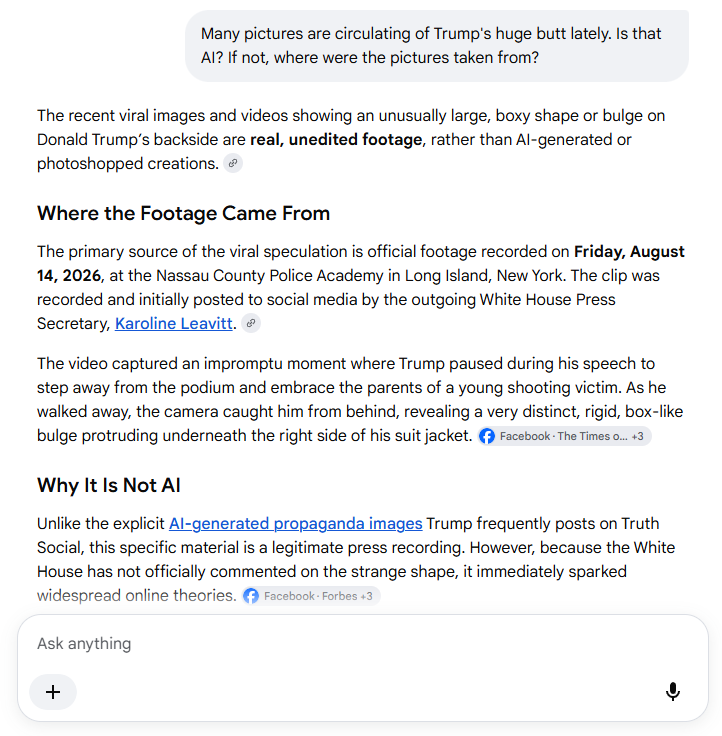Viewport: 722px width, 736px height.
Task: Click link icon after 'photoshopped creations'
Action: [x=233, y=163]
